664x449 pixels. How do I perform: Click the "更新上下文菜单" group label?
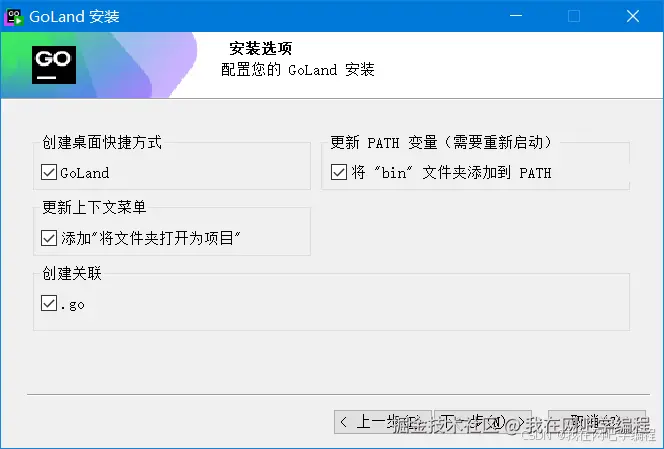(94, 208)
